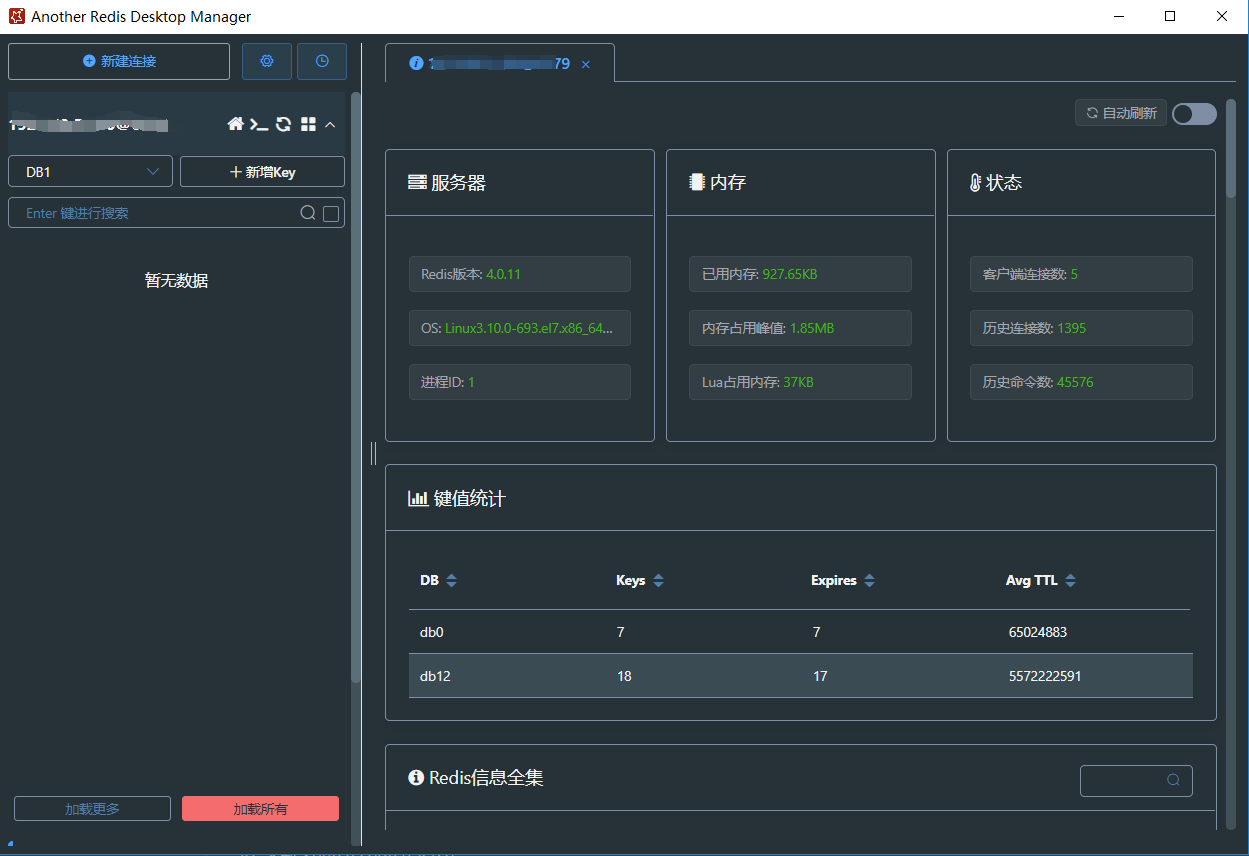Select the connection status tab ending 79
The width and height of the screenshot is (1249, 856).
click(499, 63)
